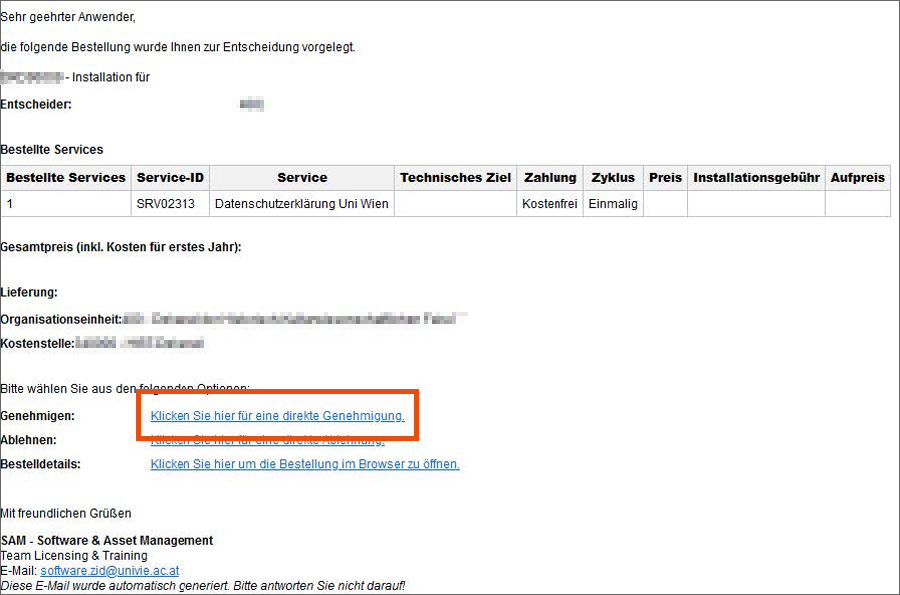This screenshot has width=900, height=595.
Task: Click the Entscheider label
Action: click(x=36, y=104)
